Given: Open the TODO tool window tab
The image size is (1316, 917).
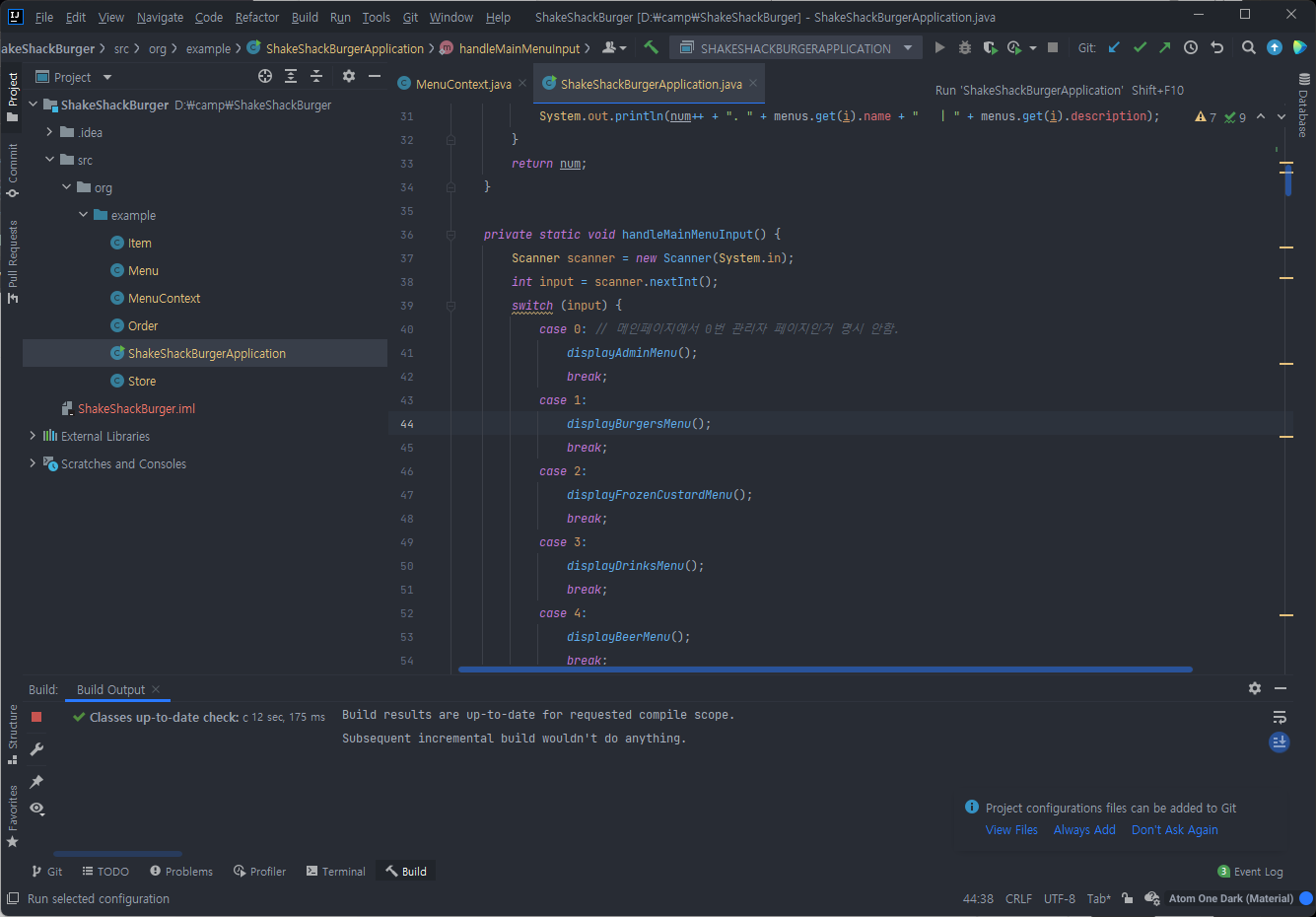Looking at the screenshot, I should pos(105,871).
